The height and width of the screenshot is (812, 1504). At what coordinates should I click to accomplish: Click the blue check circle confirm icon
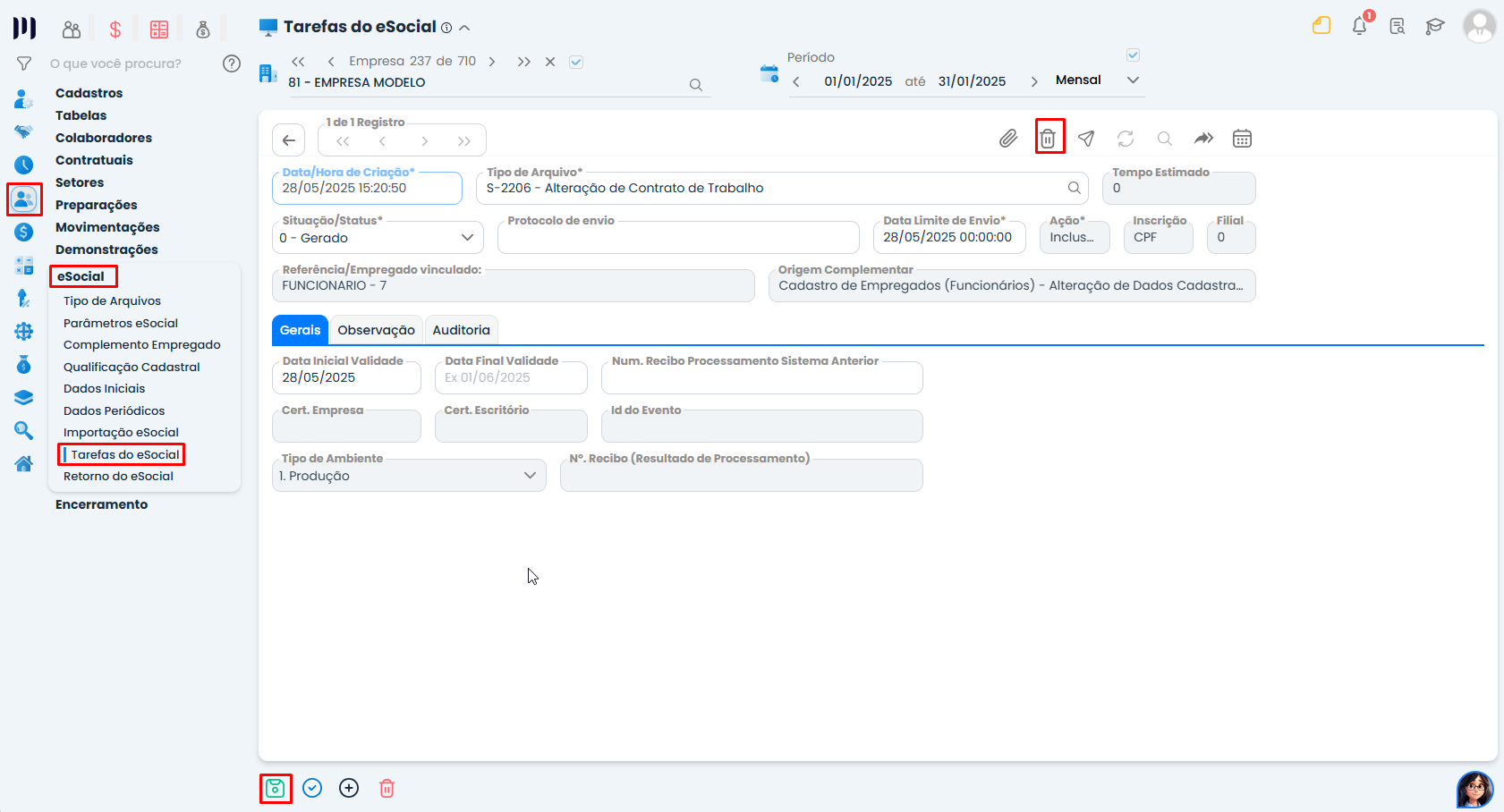click(x=312, y=788)
